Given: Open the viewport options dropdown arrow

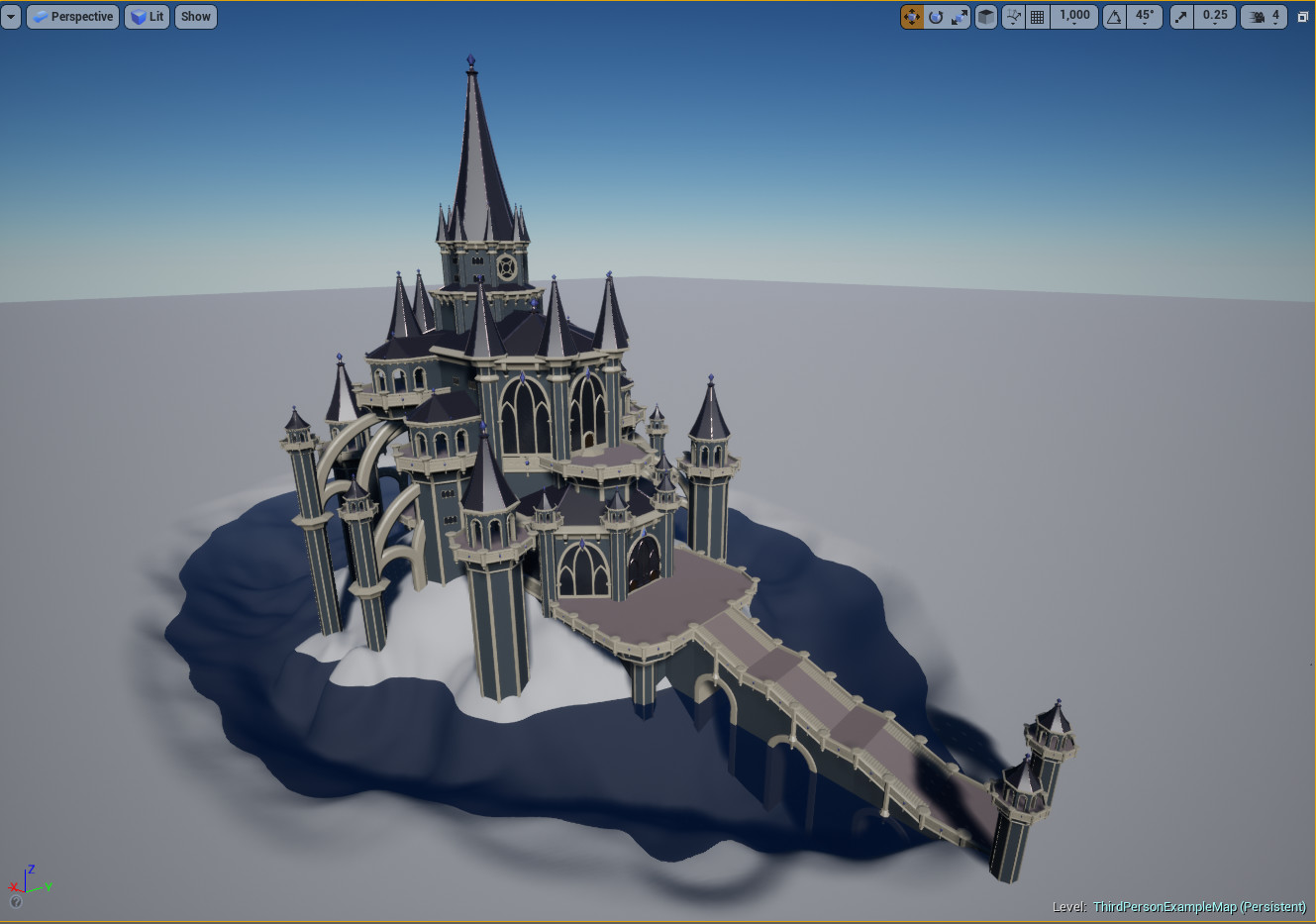Looking at the screenshot, I should click(12, 16).
